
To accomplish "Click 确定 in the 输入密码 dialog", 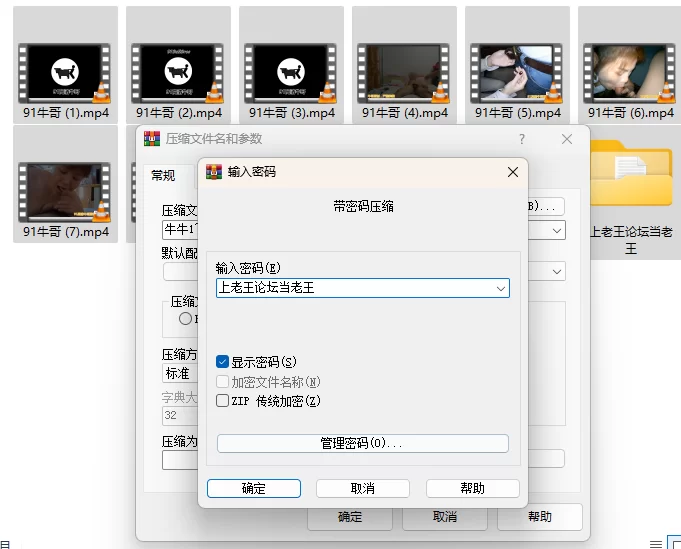I will tap(254, 489).
